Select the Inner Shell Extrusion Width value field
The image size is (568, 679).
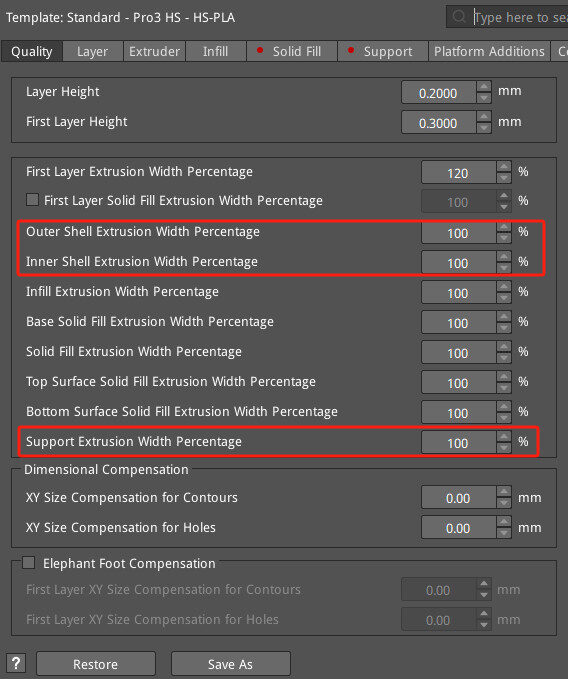(x=458, y=262)
